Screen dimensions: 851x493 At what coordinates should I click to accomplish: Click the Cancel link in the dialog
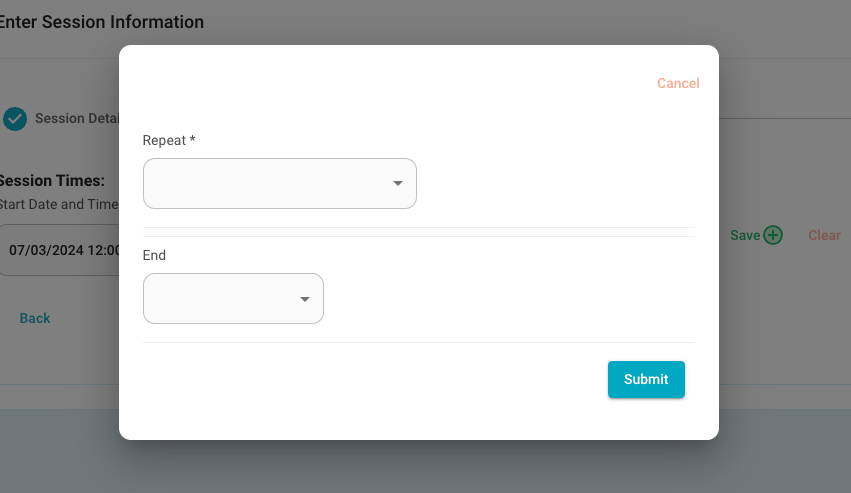[678, 83]
